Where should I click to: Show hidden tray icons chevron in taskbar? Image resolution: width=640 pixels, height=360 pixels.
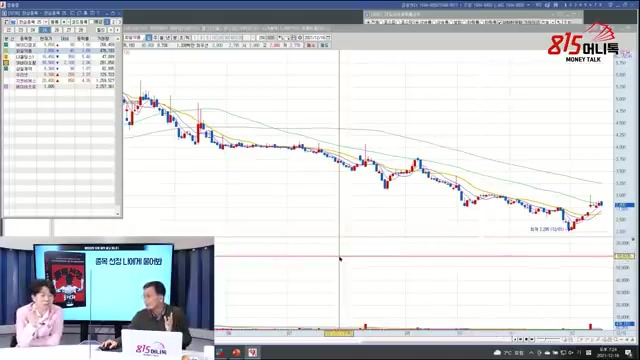(531, 353)
